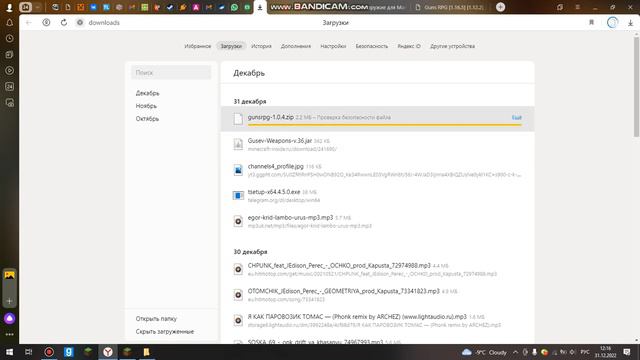Go back with the arrow button
The width and height of the screenshot is (640, 360).
coord(29,22)
